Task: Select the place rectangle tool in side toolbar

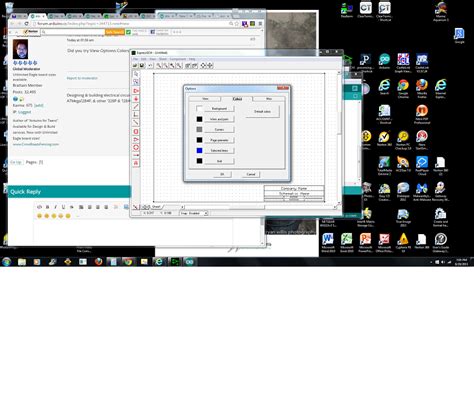Action: click(x=136, y=131)
